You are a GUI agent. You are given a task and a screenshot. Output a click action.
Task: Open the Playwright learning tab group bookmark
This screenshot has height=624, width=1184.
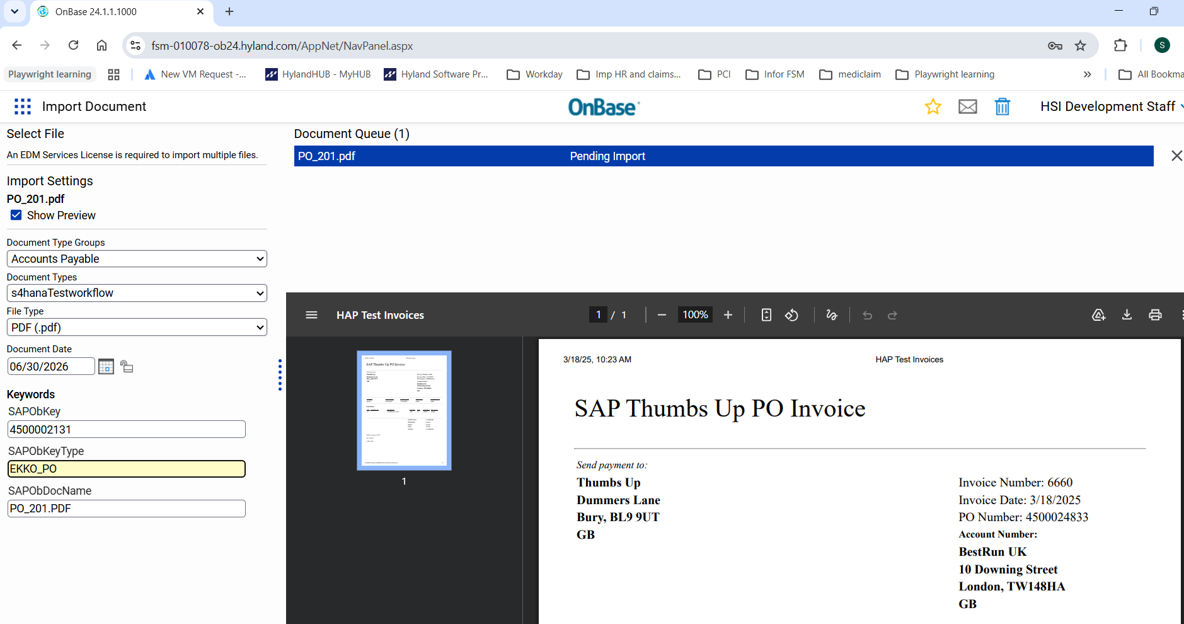[49, 74]
